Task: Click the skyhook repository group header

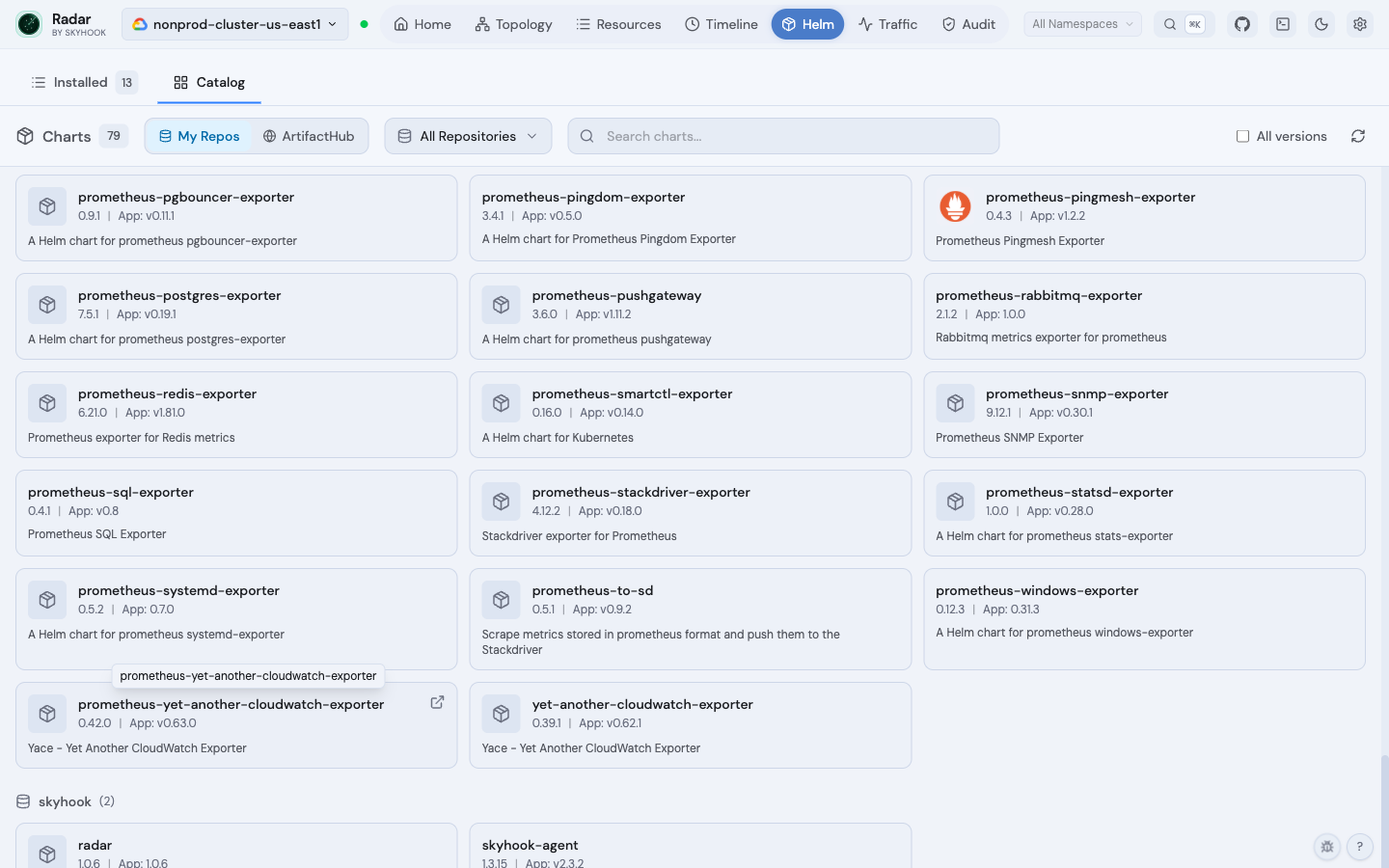Action: coord(66,801)
